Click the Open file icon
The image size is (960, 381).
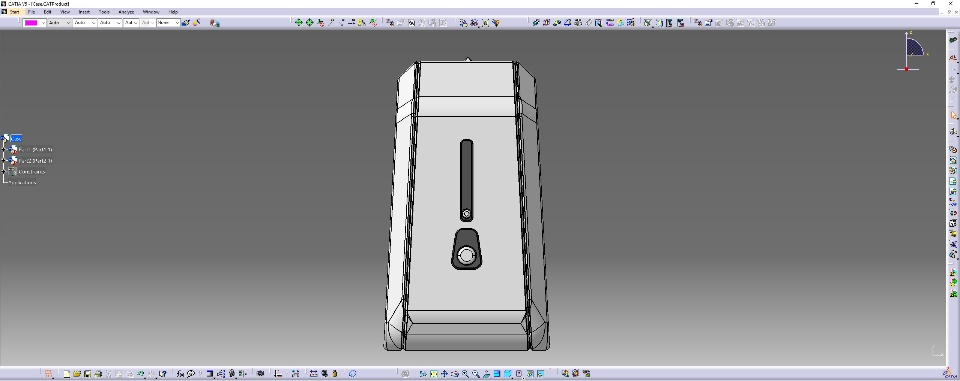[x=77, y=374]
